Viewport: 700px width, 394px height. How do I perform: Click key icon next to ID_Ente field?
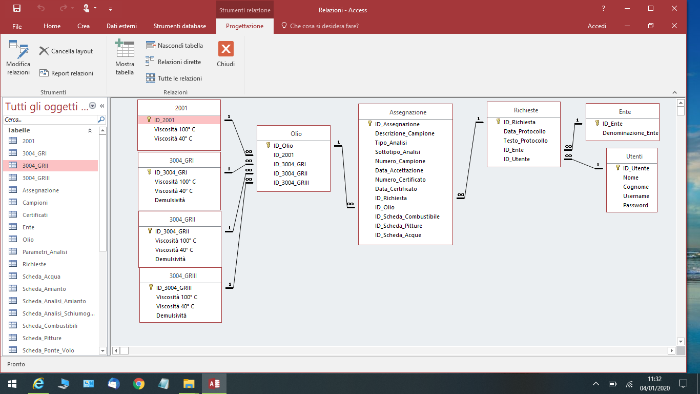[x=597, y=123]
